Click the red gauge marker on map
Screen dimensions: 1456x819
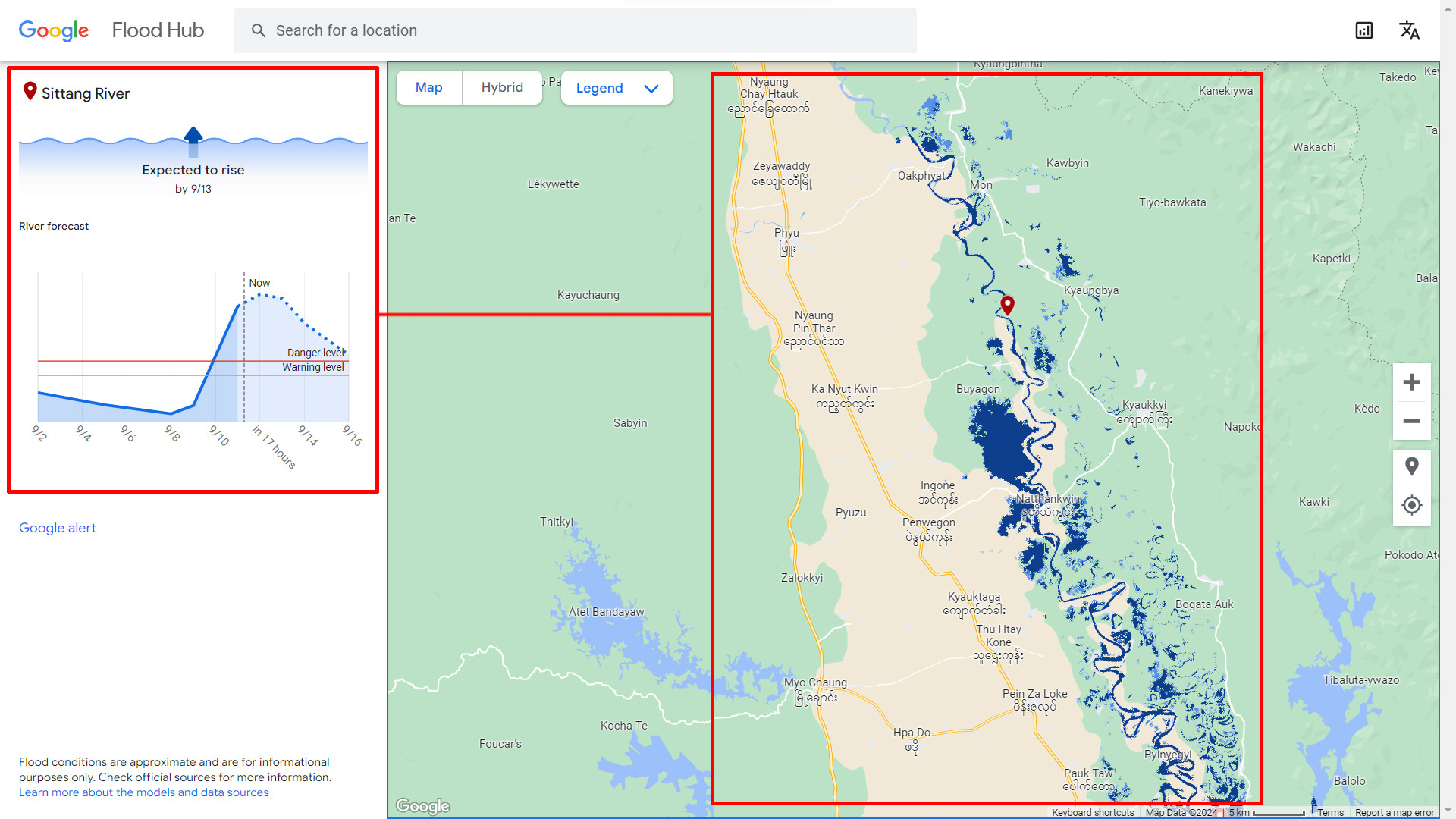(1007, 305)
